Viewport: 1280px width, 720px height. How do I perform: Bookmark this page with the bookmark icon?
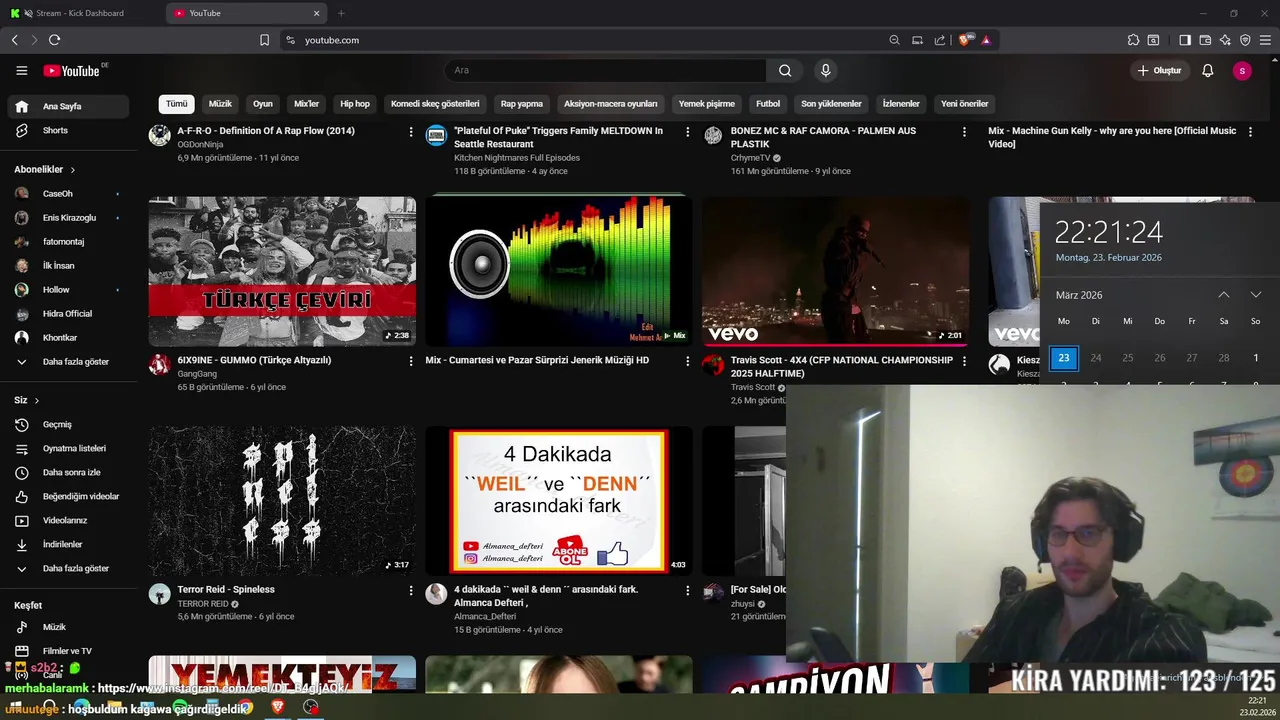[x=264, y=40]
